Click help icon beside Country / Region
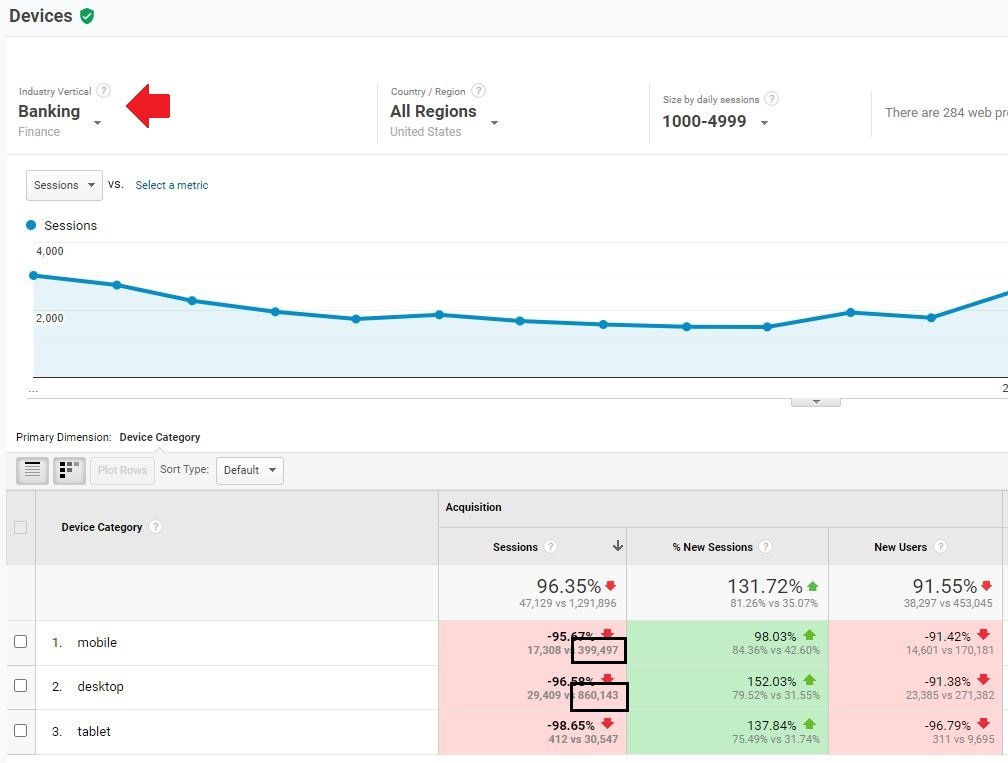1008x763 pixels. 478,91
